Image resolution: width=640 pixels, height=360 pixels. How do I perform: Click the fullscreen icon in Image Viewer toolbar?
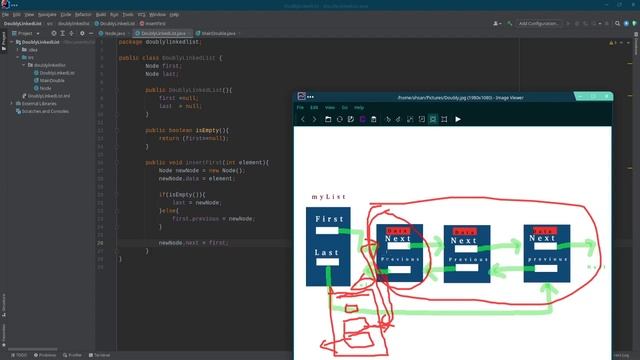444,119
